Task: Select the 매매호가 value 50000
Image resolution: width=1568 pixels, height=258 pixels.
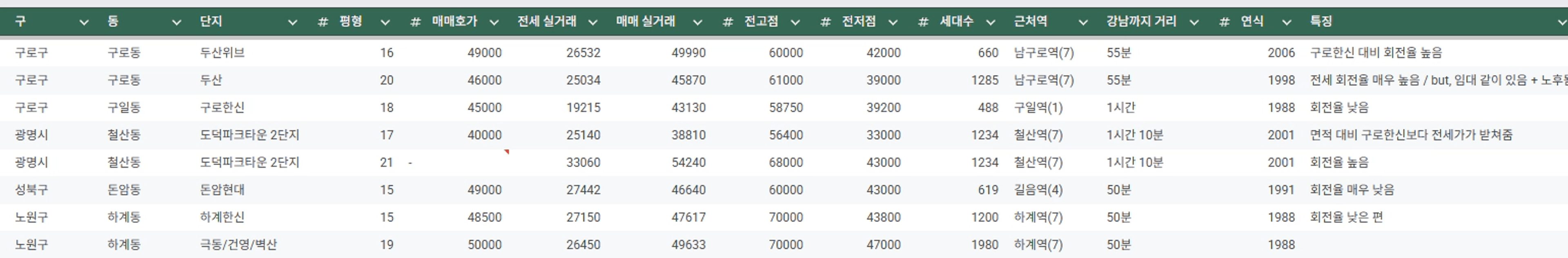Action: click(x=485, y=244)
